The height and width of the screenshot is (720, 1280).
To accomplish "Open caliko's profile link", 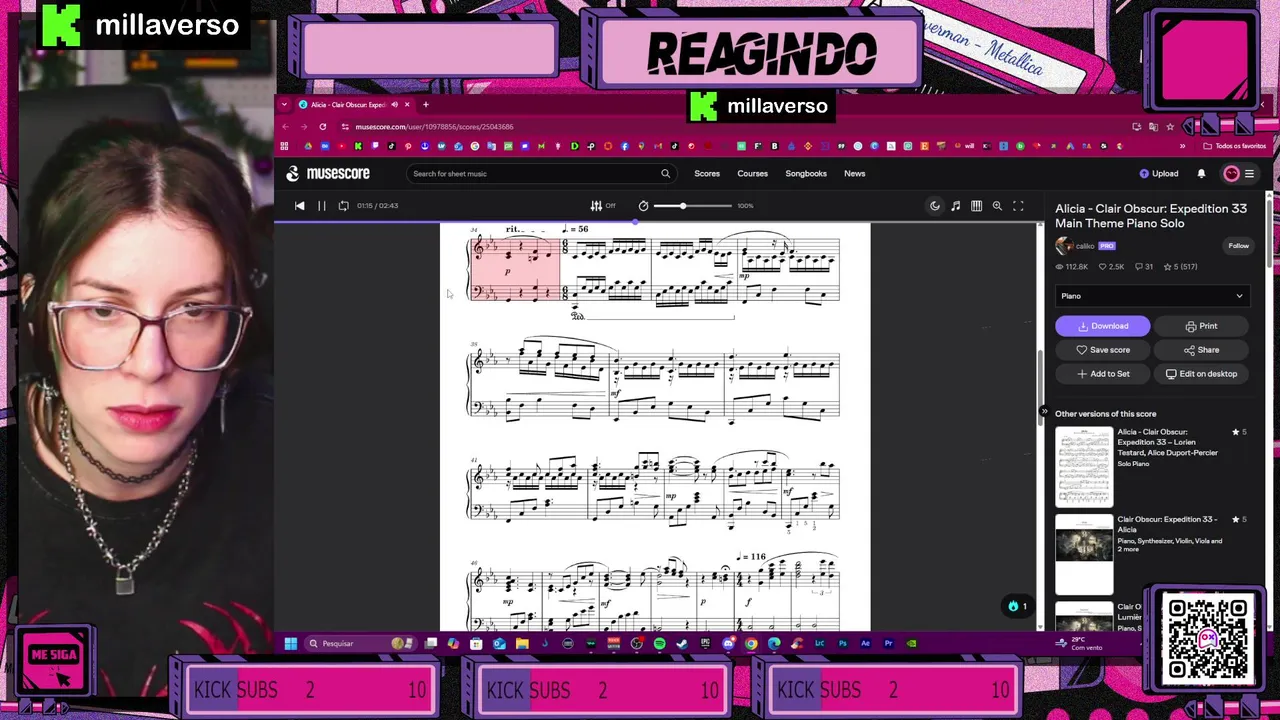I will [1085, 246].
